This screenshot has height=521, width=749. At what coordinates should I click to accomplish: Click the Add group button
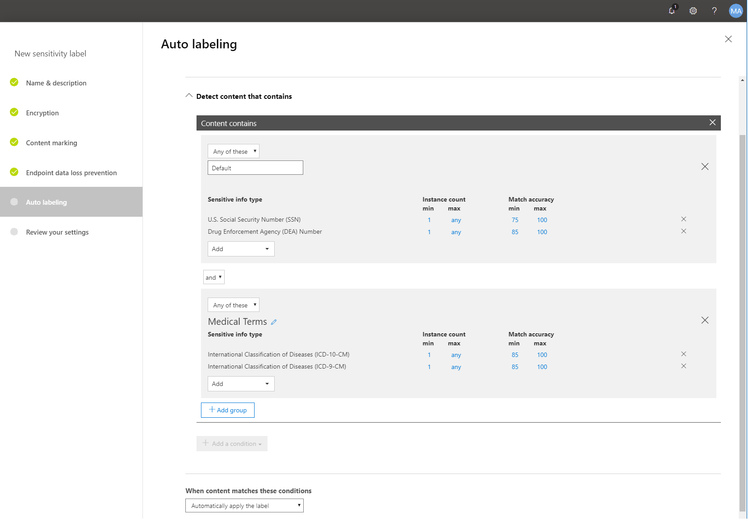coord(228,410)
